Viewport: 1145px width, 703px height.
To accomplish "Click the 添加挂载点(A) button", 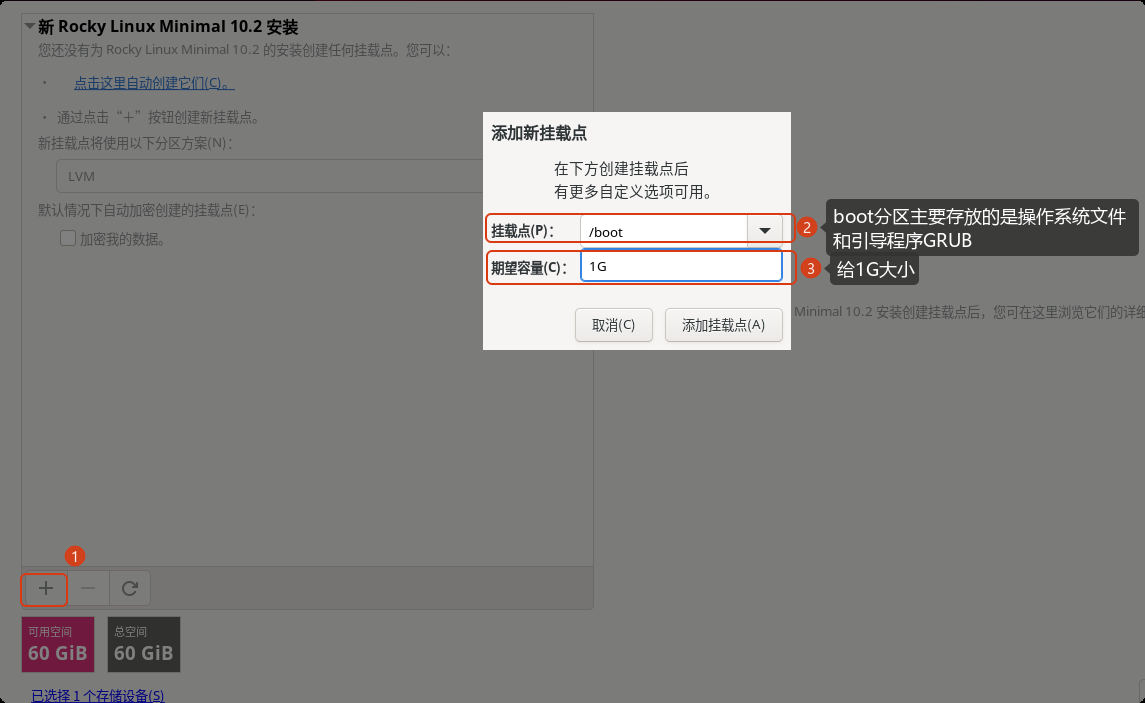I will tap(724, 325).
